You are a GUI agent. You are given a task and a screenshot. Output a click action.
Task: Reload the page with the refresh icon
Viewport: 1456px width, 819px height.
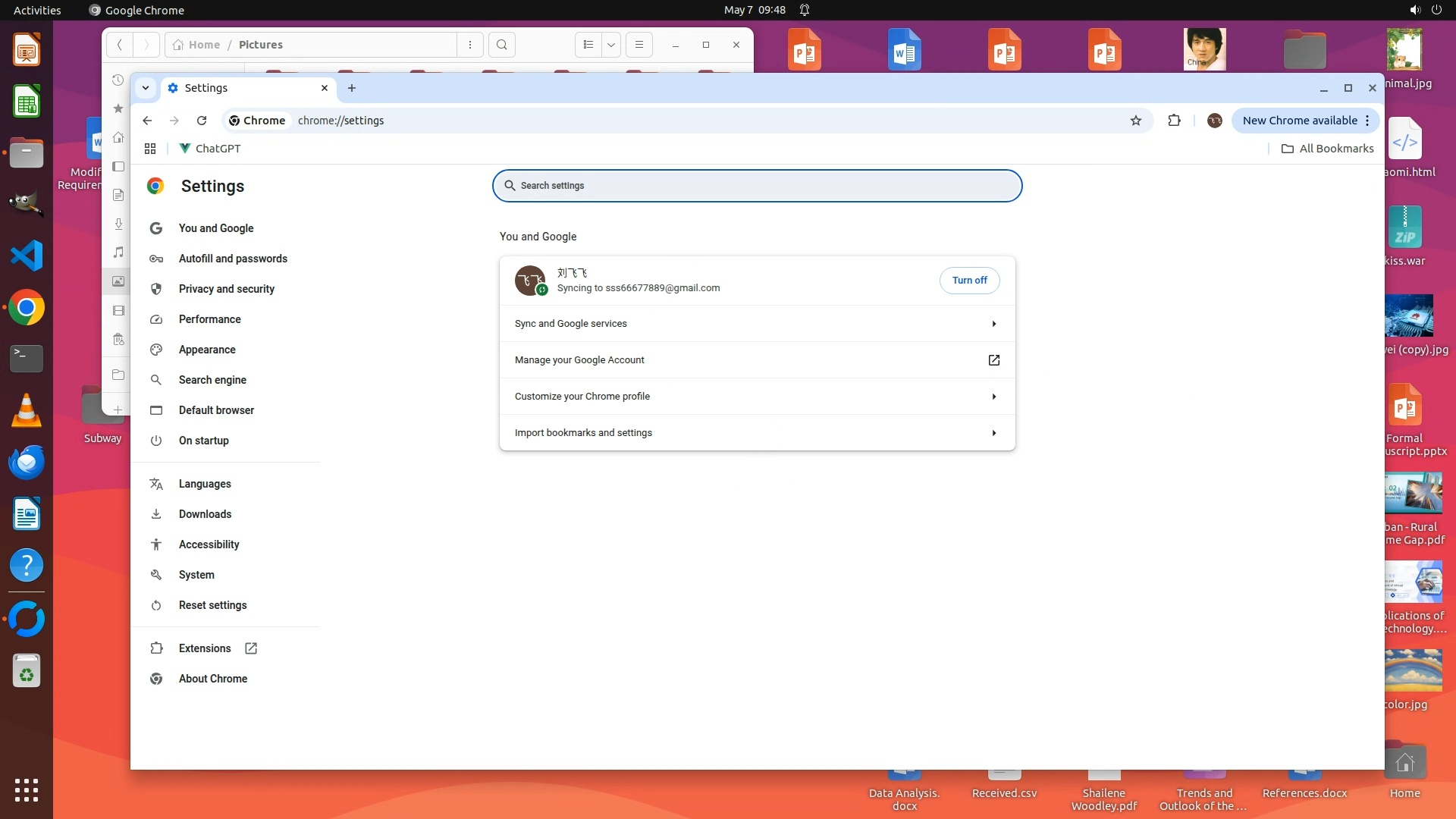202,121
